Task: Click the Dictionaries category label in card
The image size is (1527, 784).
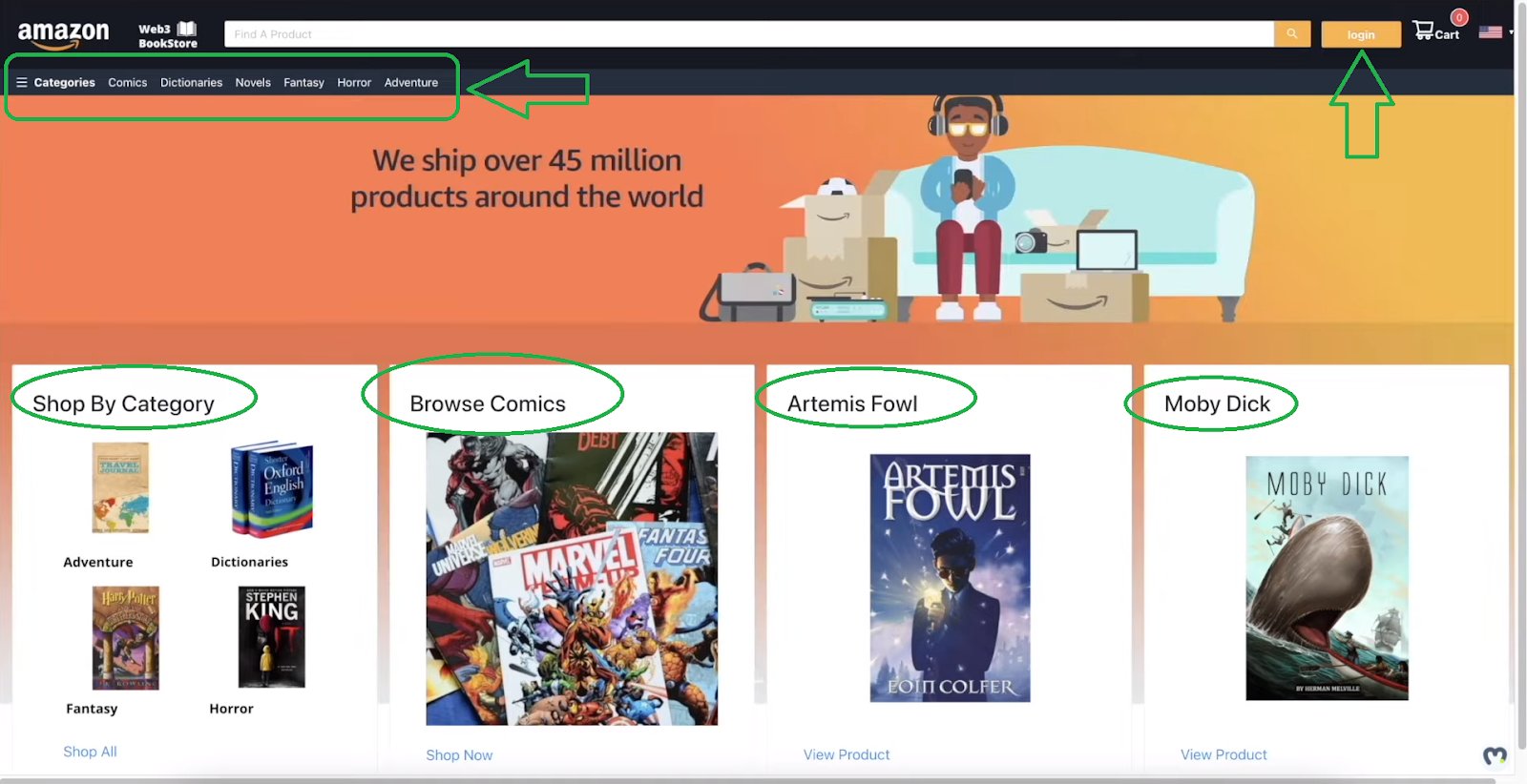Action: coord(249,563)
